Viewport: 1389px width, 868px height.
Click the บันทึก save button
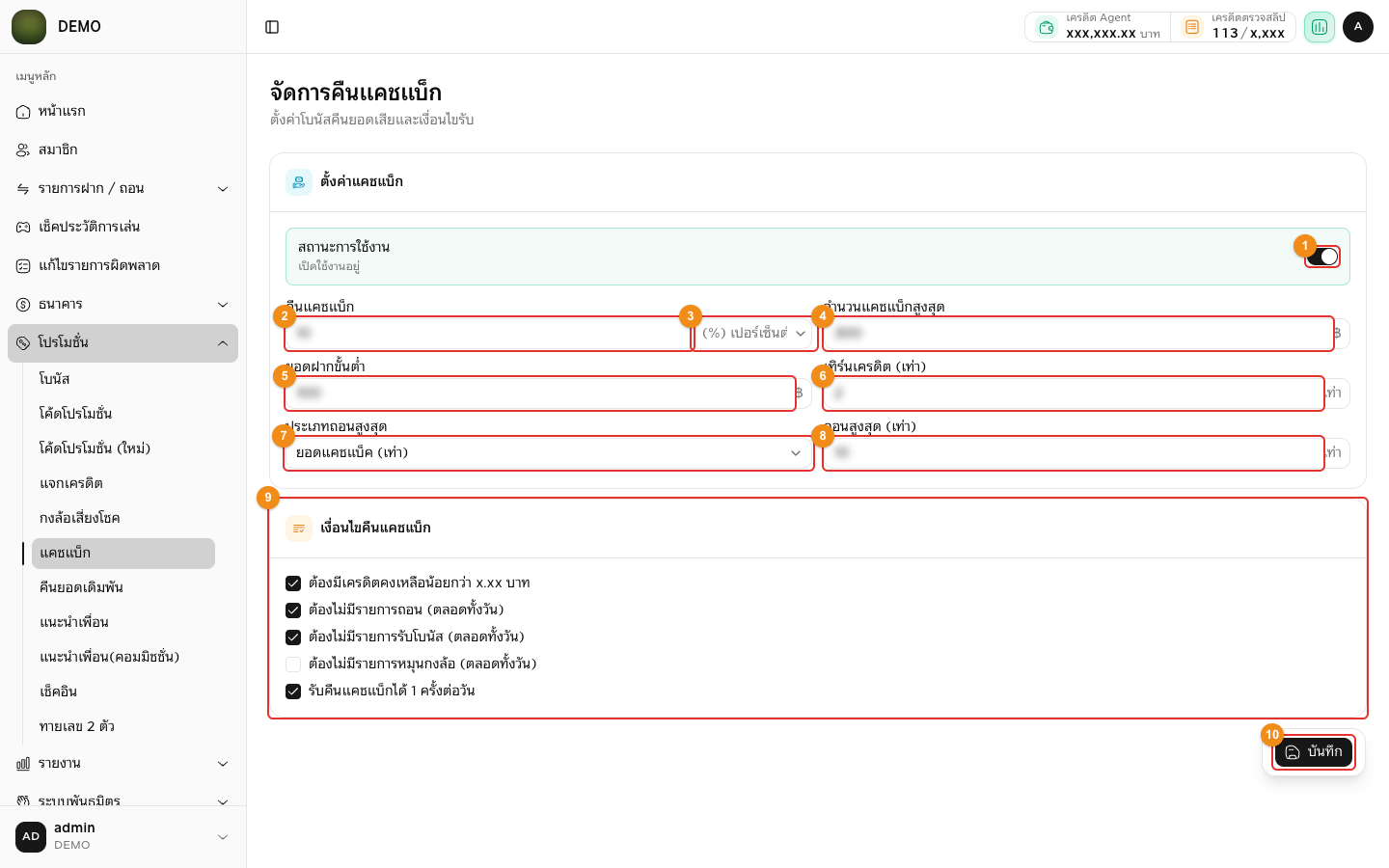pyautogui.click(x=1314, y=752)
